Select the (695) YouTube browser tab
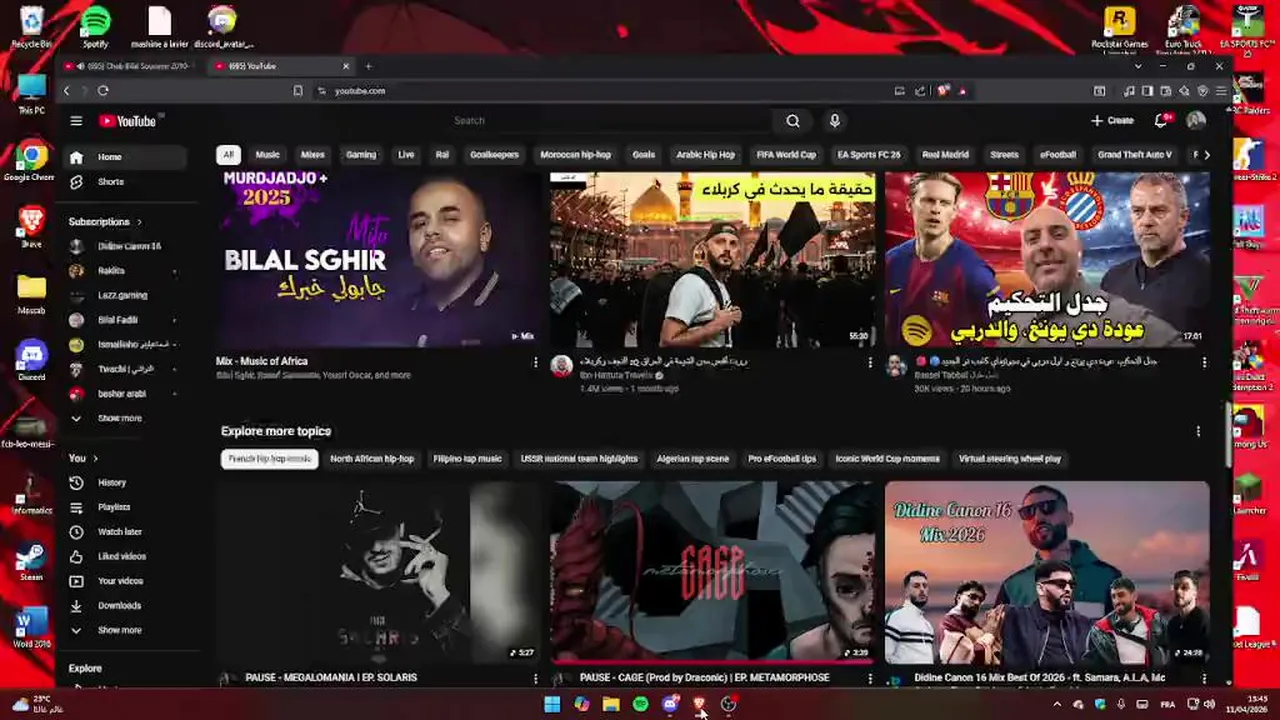The height and width of the screenshot is (720, 1280). pos(282,66)
